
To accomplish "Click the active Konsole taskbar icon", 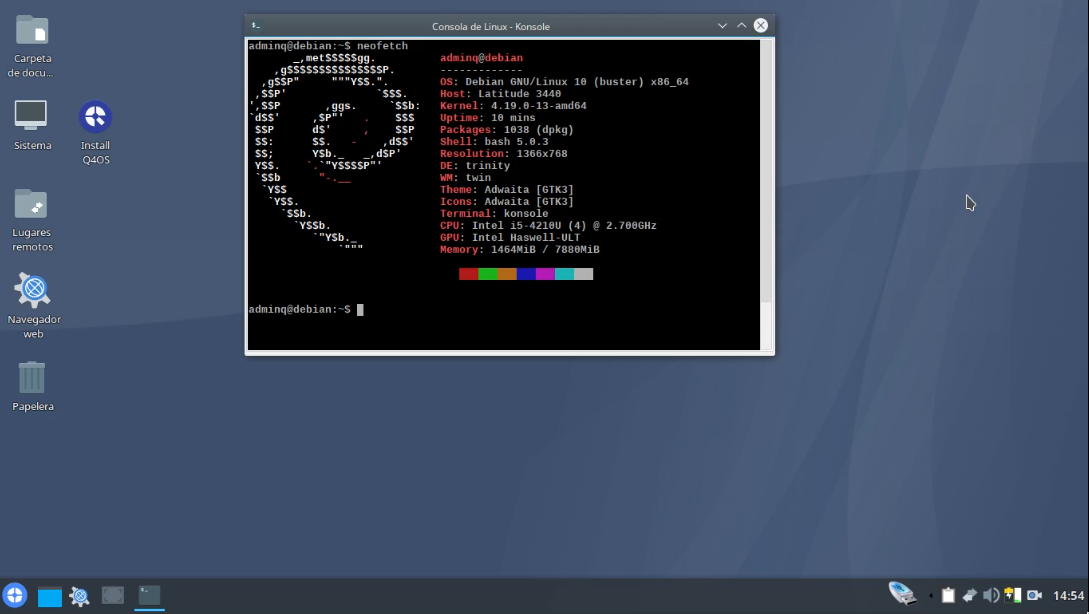I will 149,595.
